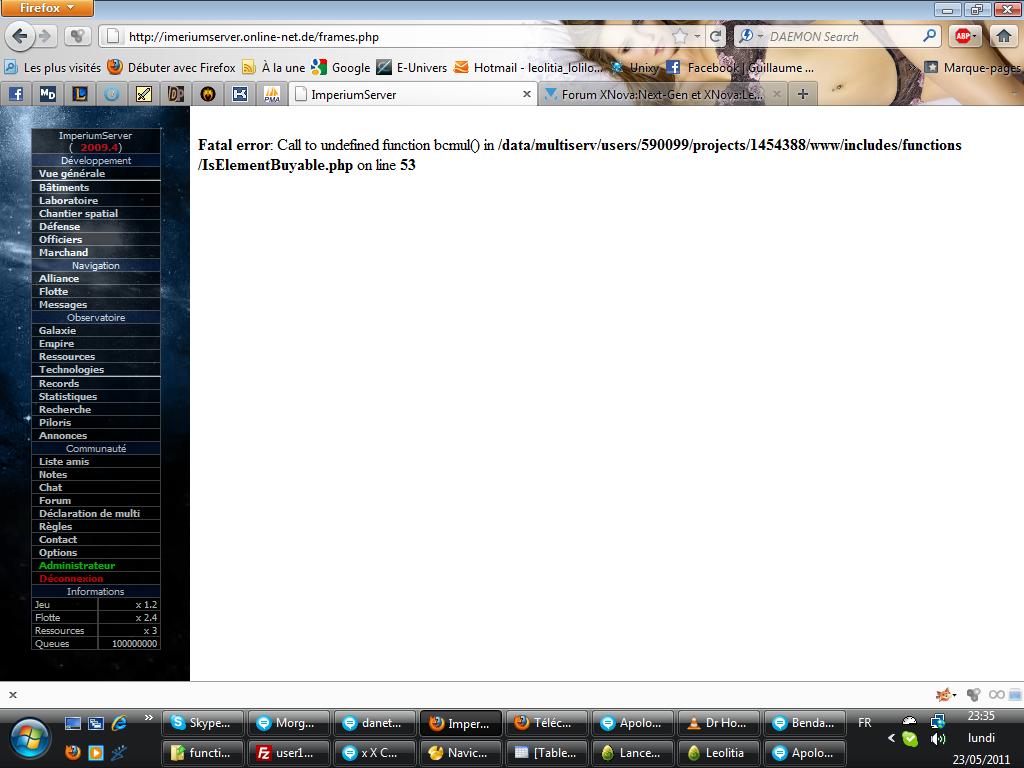Reload the current page
Image resolution: width=1024 pixels, height=768 pixels.
pyautogui.click(x=715, y=37)
